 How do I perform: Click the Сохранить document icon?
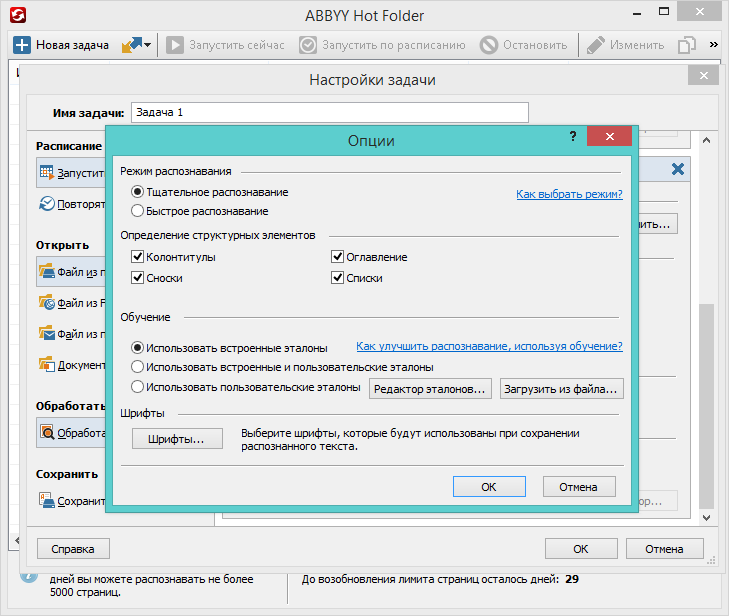point(46,501)
